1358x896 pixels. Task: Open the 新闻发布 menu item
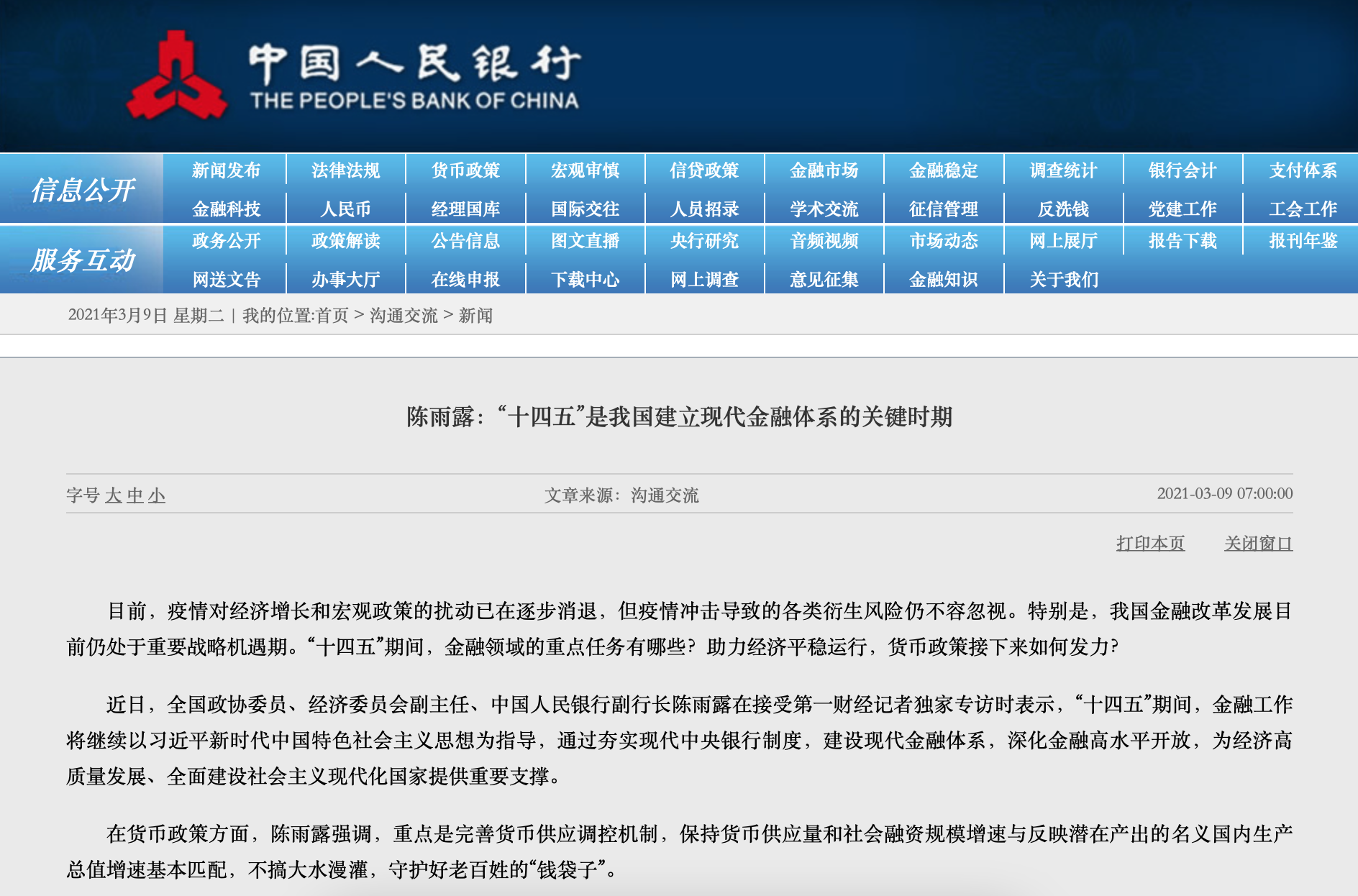[x=226, y=170]
